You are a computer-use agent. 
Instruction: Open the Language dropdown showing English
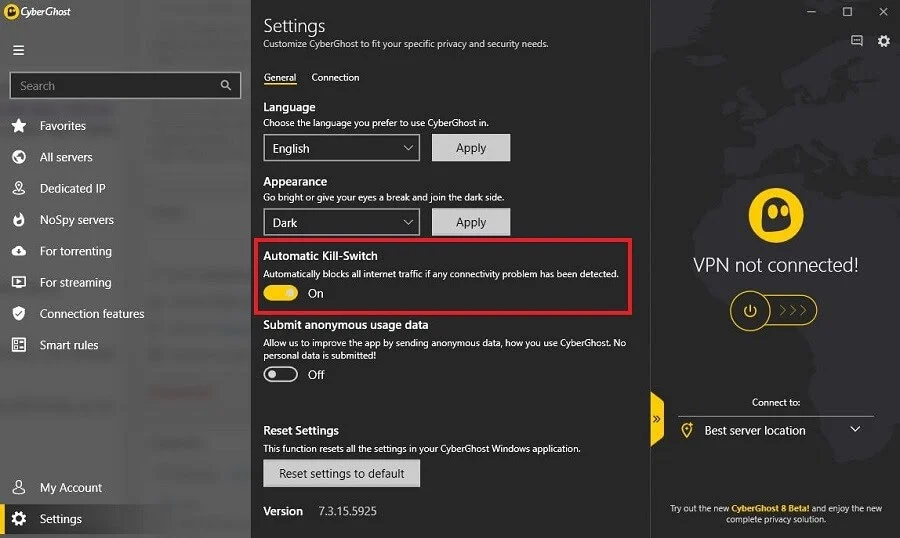341,148
